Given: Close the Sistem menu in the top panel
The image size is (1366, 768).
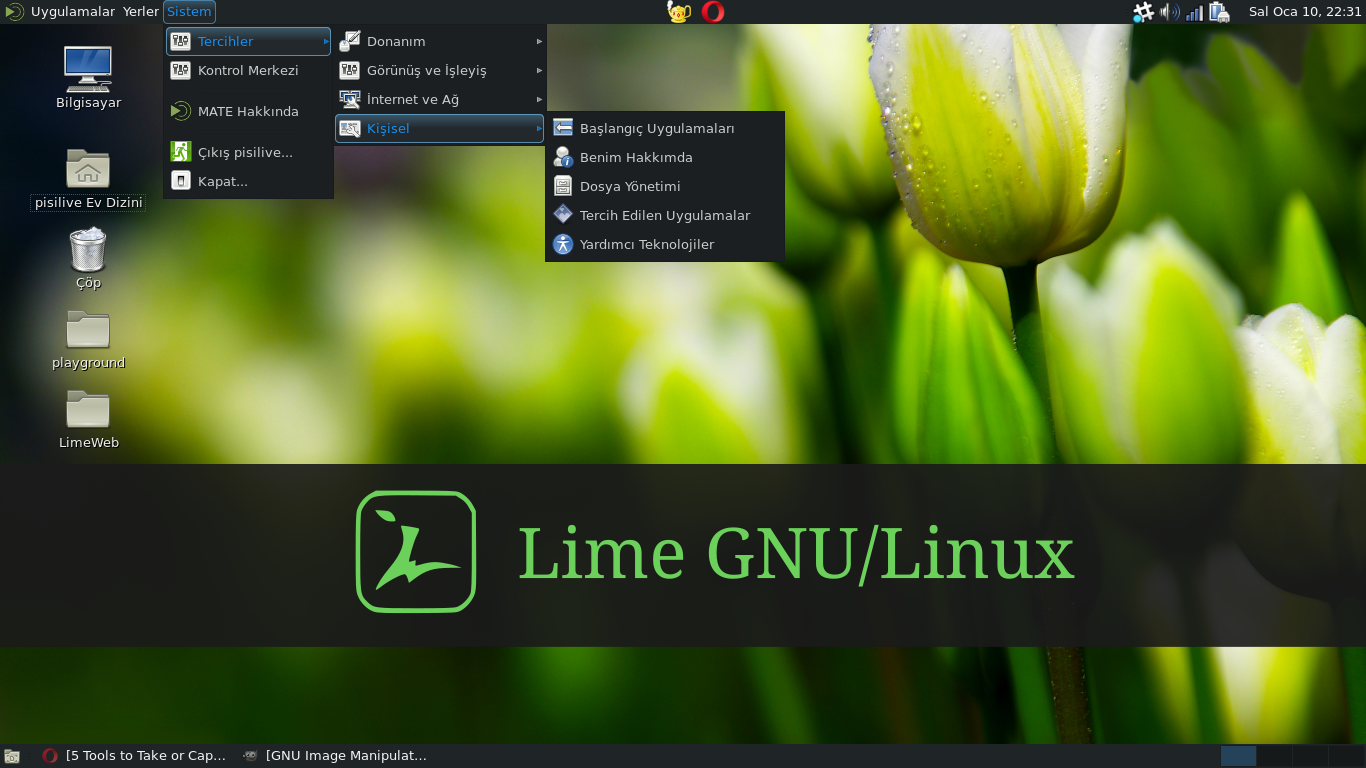Looking at the screenshot, I should pos(189,12).
